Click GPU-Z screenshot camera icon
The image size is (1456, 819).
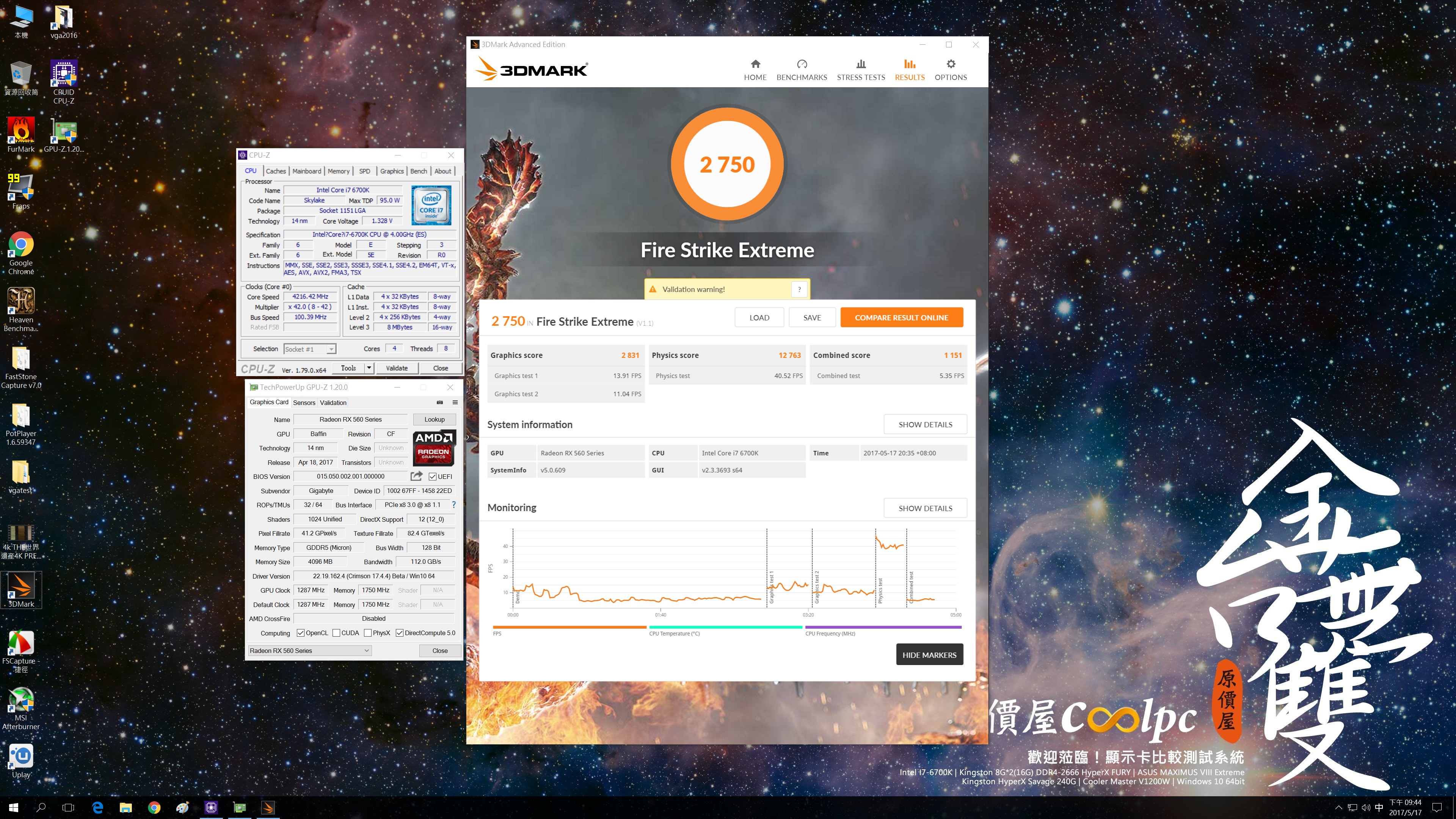(440, 402)
